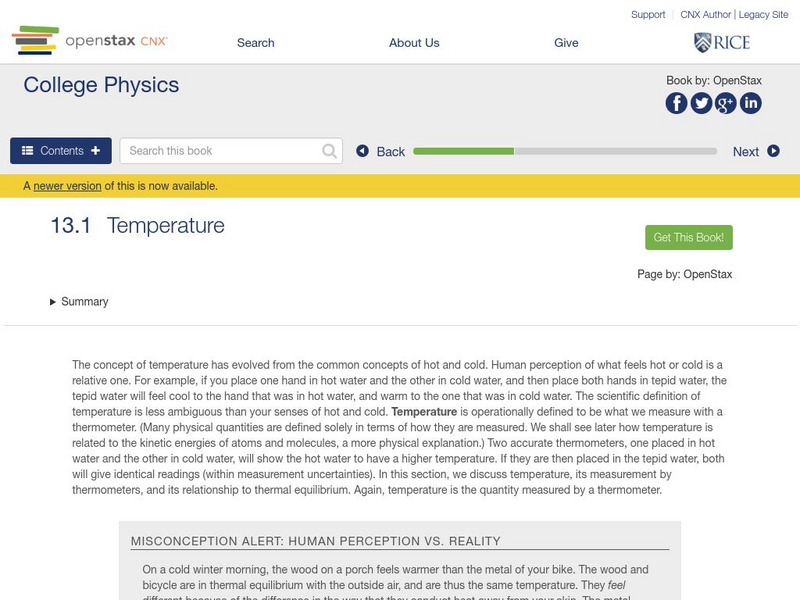Screen dimensions: 800x600
Task: Open the About Us menu
Action: point(414,43)
